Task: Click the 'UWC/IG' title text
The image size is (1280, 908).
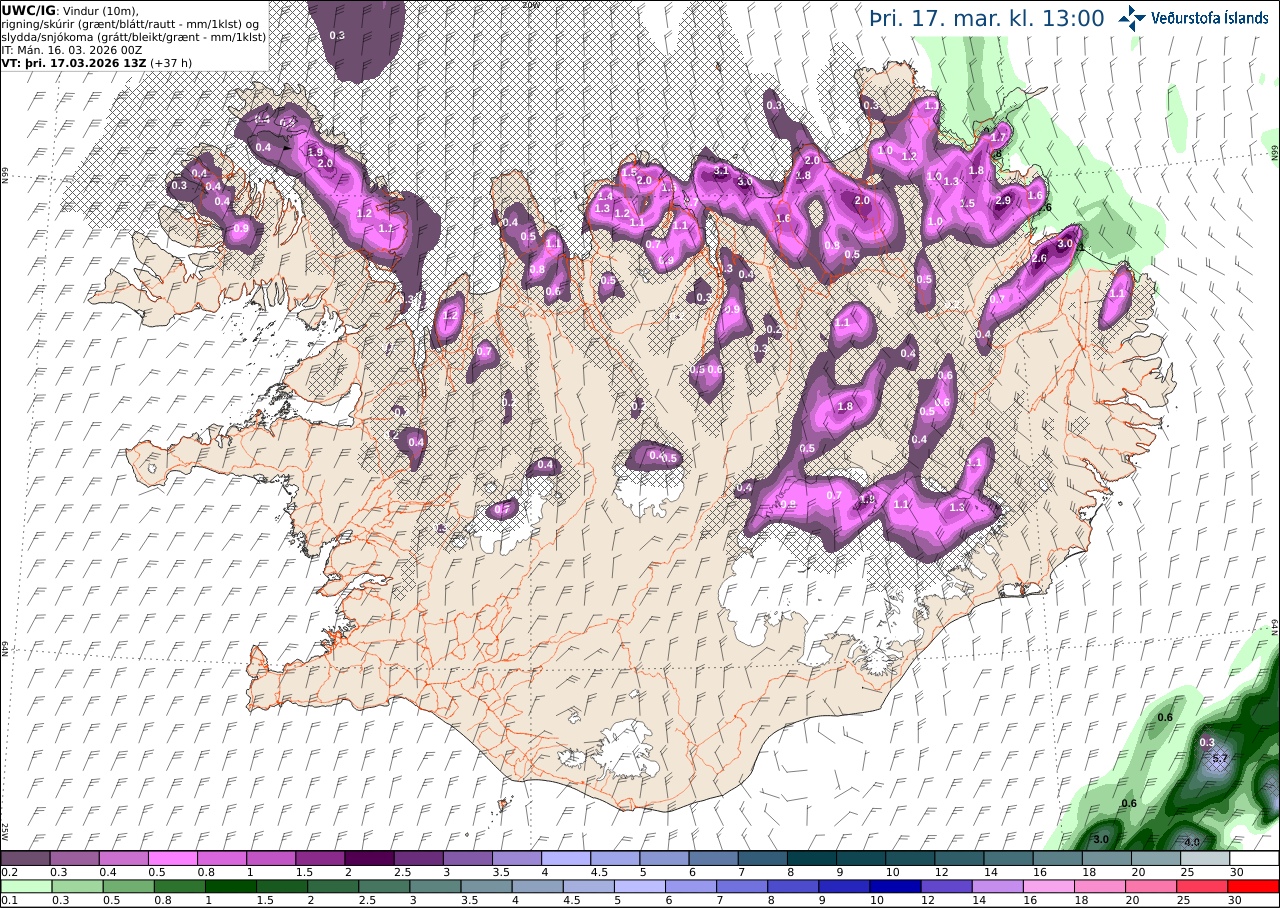Action: tap(28, 10)
